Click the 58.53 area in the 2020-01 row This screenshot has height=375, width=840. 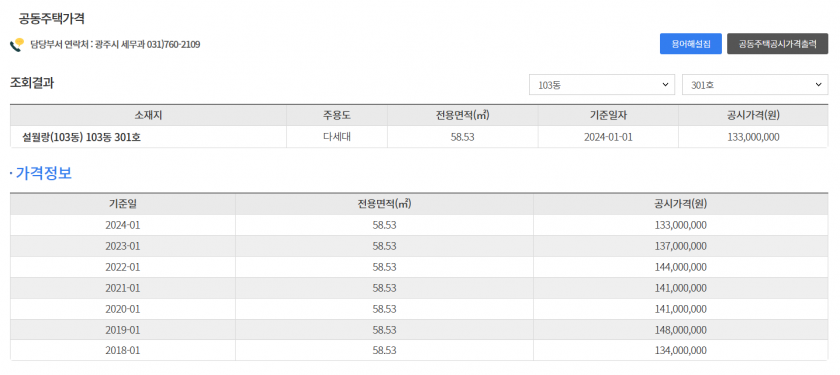click(x=384, y=309)
